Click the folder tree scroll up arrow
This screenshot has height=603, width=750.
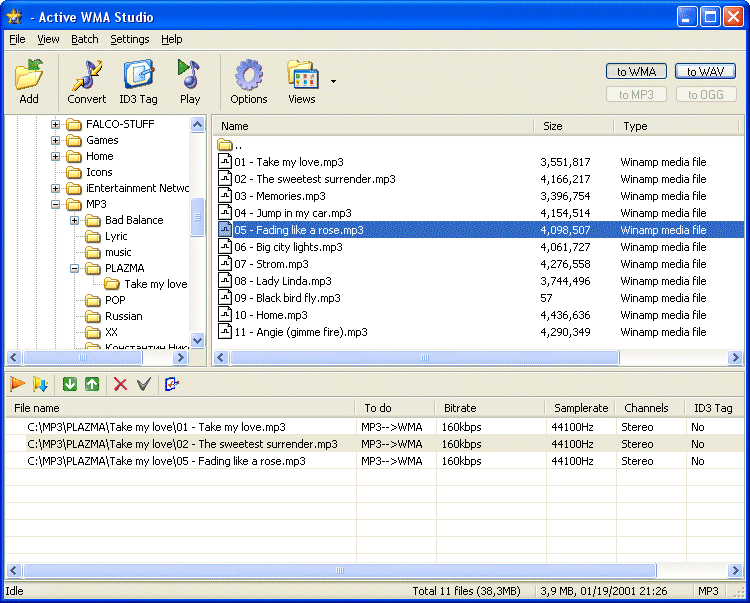point(197,125)
